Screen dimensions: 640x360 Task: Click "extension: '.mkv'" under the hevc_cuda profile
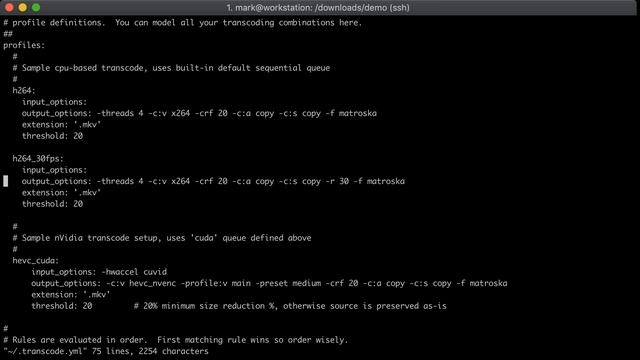tap(71, 295)
